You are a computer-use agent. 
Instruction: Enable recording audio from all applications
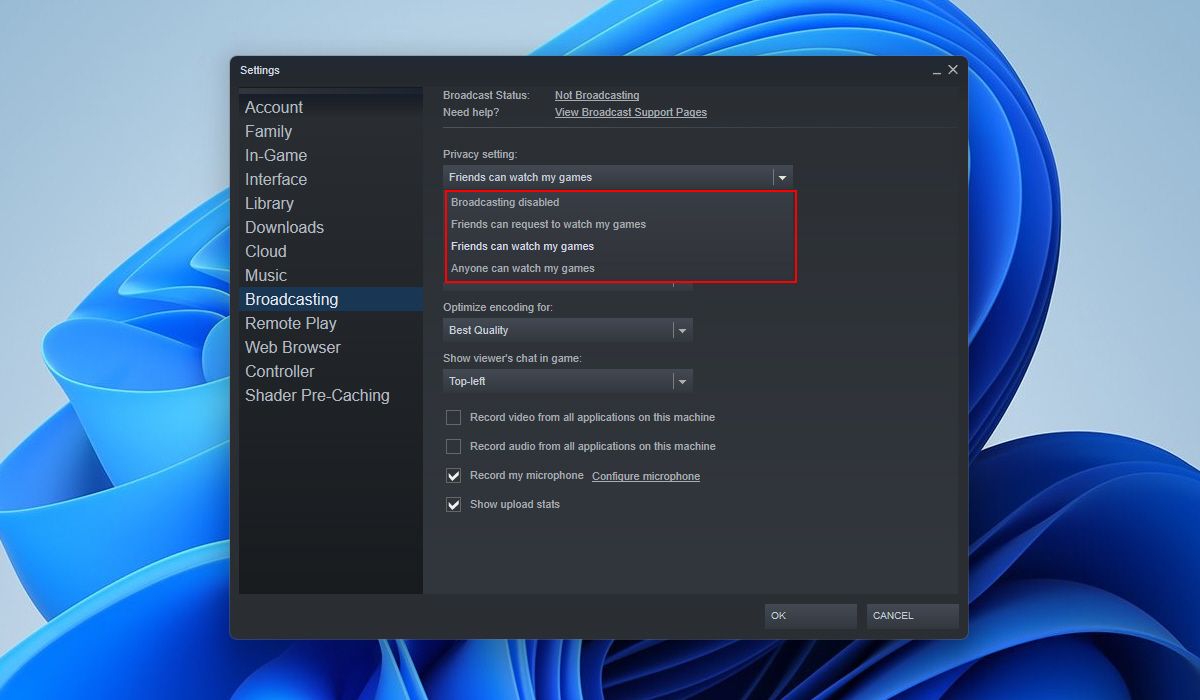(x=453, y=446)
